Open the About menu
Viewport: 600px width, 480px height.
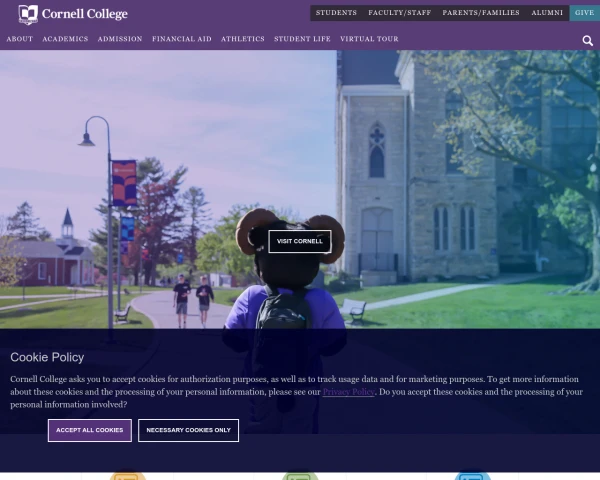click(20, 39)
